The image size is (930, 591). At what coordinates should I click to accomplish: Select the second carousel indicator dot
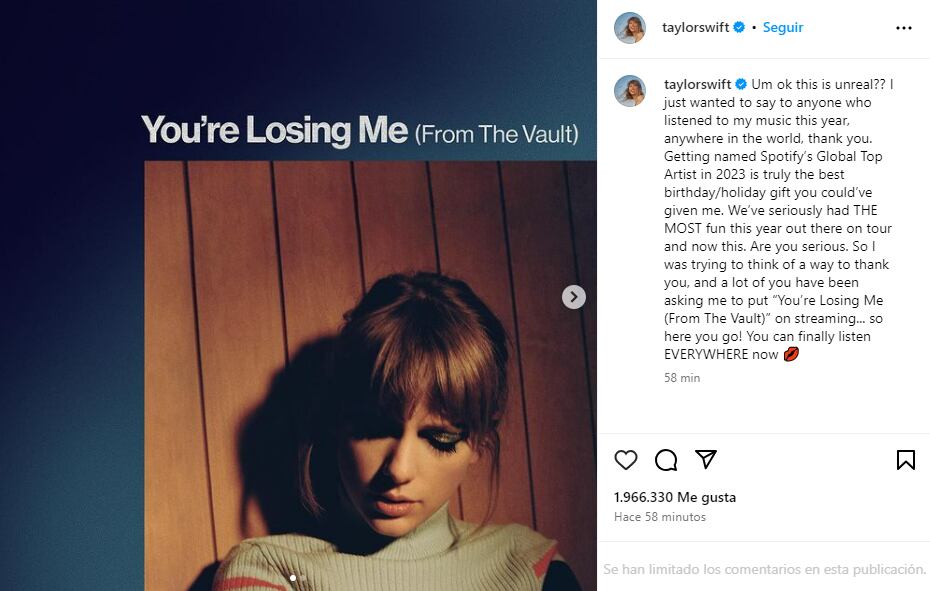(x=303, y=578)
